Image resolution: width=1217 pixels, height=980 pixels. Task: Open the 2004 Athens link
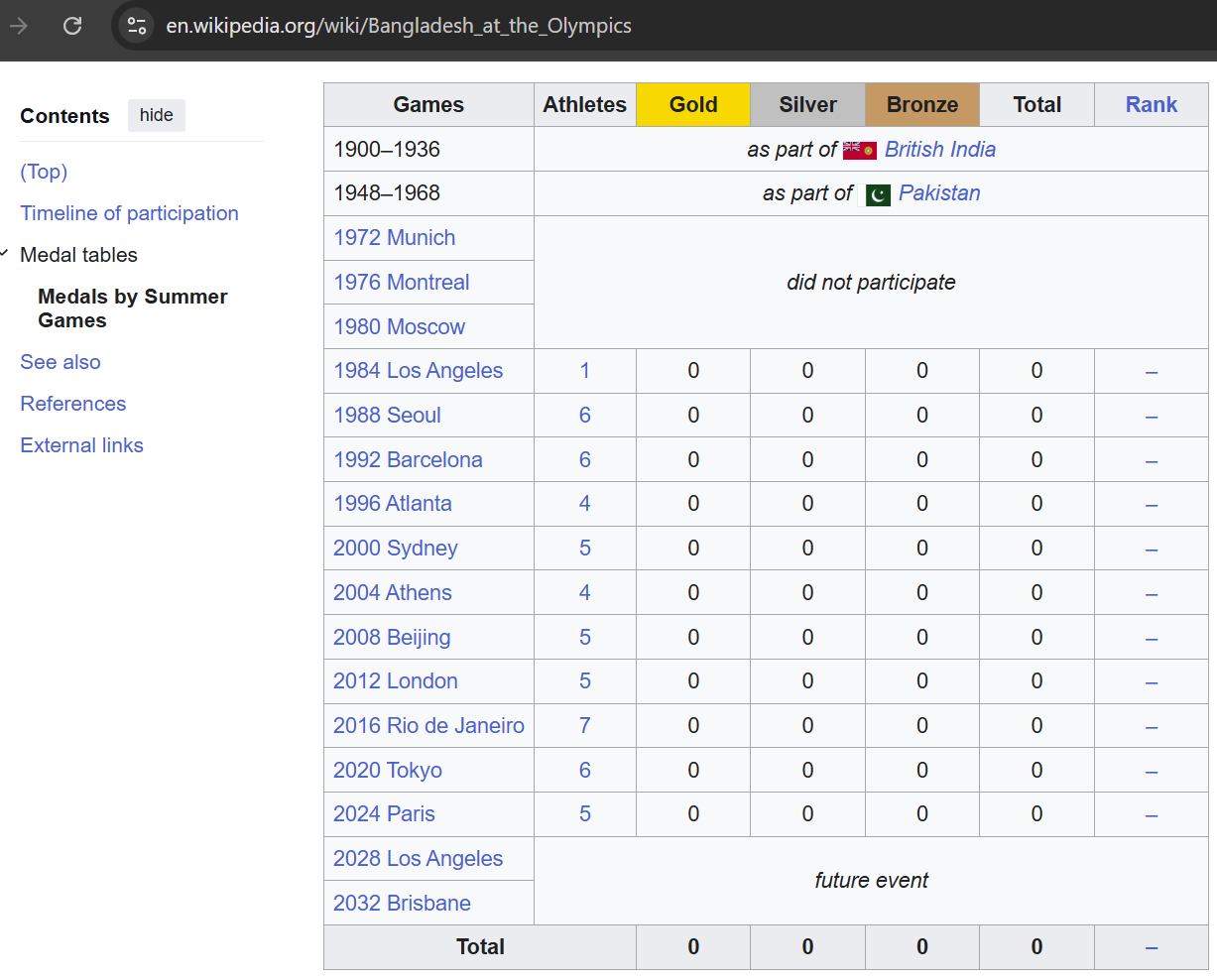(x=392, y=592)
